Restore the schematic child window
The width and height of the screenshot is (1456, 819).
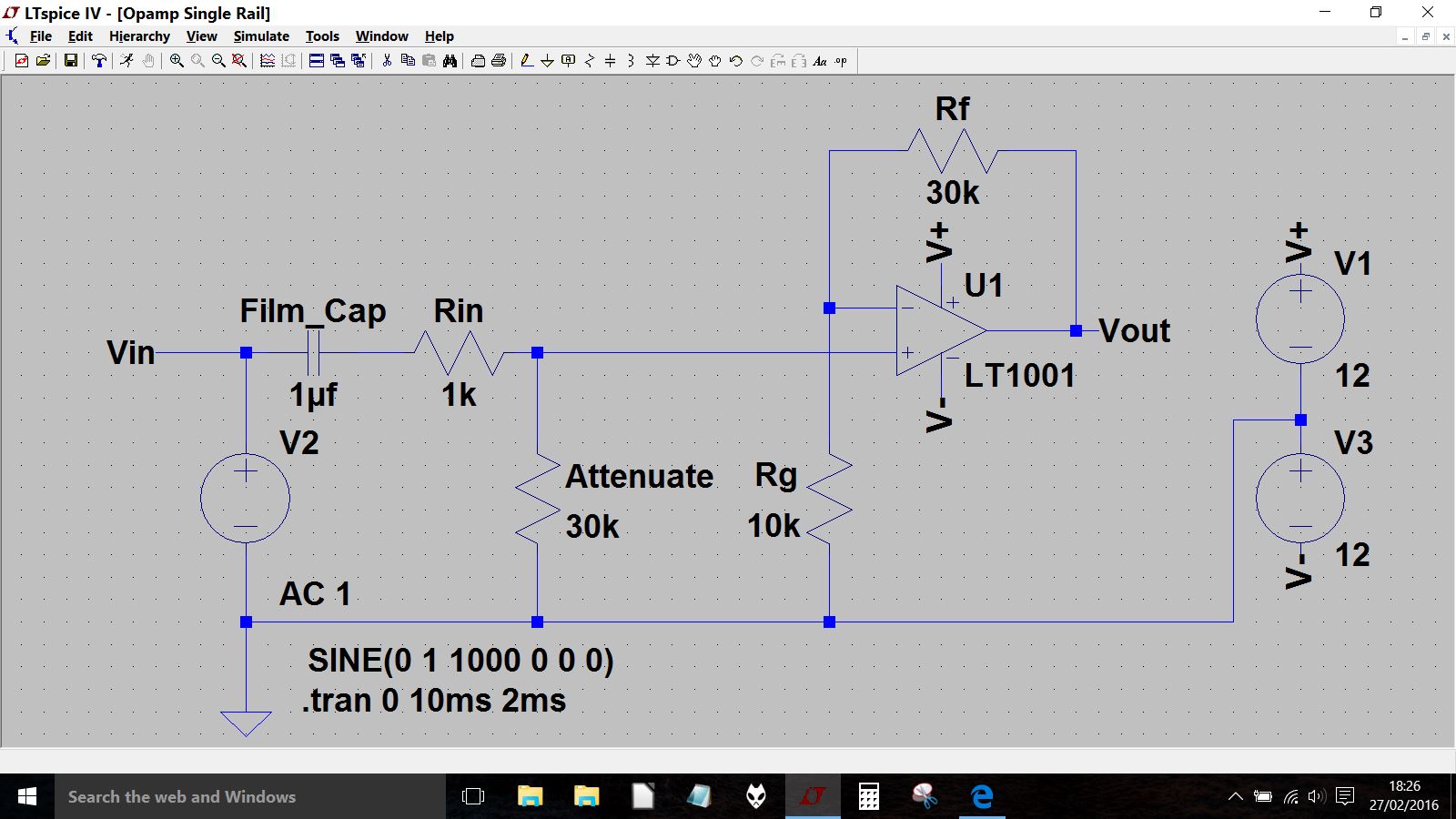click(x=1425, y=36)
